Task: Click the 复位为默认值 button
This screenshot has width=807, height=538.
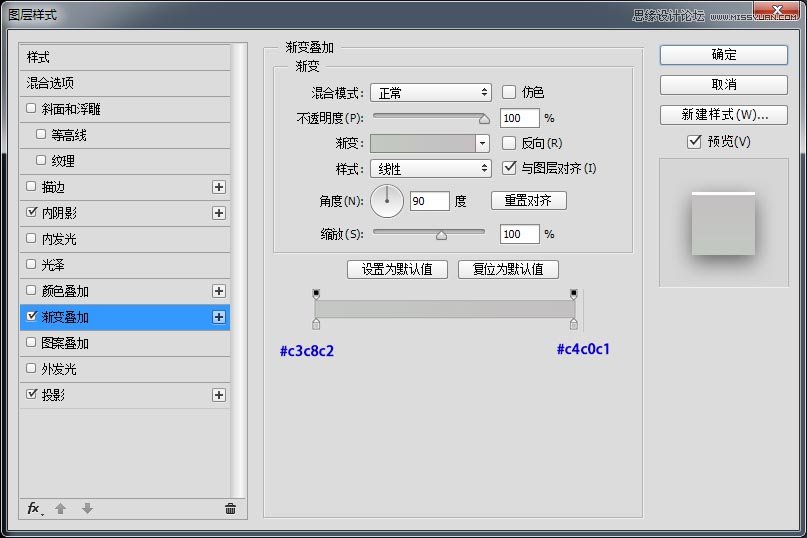Action: (508, 269)
